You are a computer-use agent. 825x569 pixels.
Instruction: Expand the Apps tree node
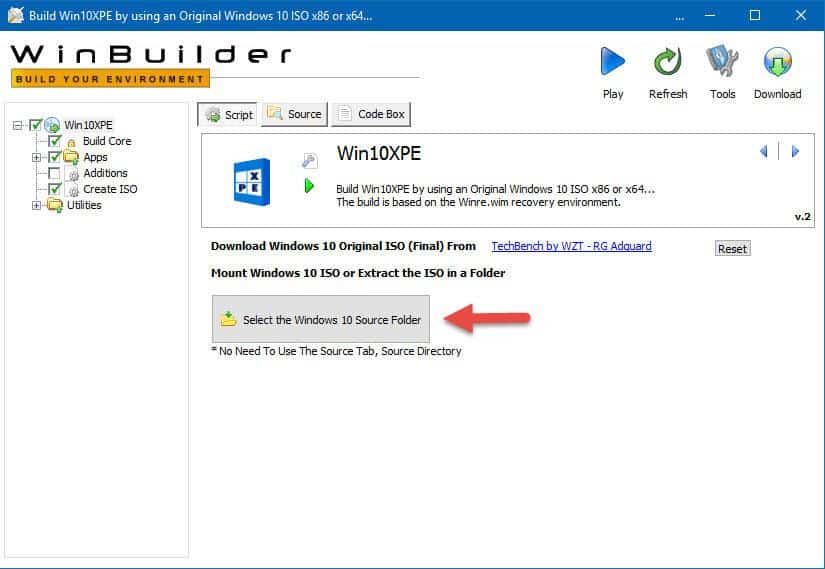(x=36, y=157)
